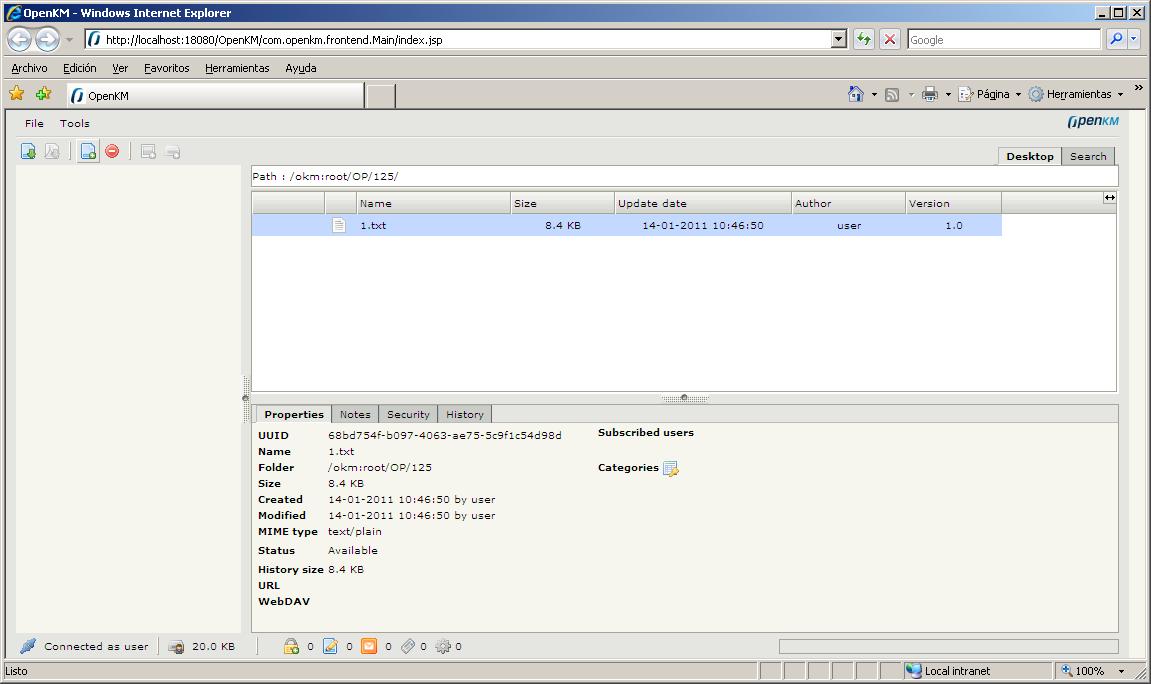Image resolution: width=1151 pixels, height=684 pixels.
Task: Click the Stop loading red X icon
Action: (890, 39)
